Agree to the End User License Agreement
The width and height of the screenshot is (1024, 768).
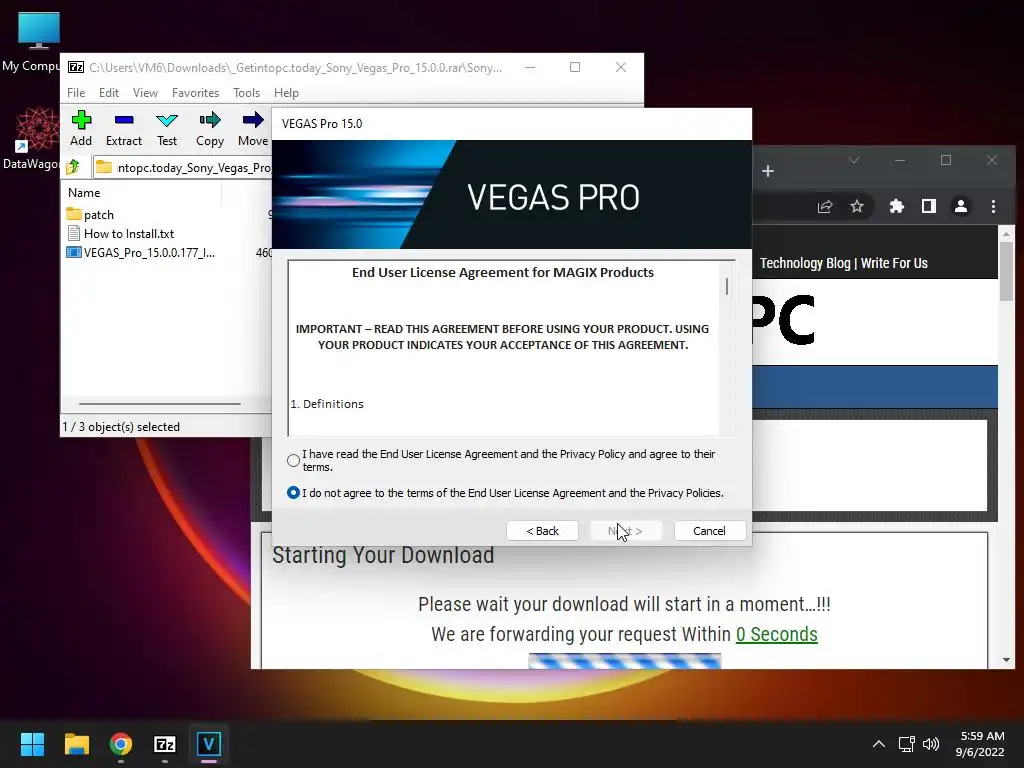(293, 460)
